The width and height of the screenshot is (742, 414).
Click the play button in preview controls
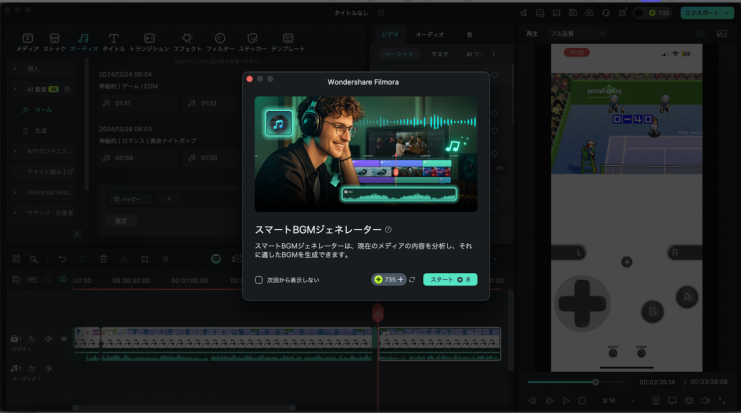pos(565,400)
